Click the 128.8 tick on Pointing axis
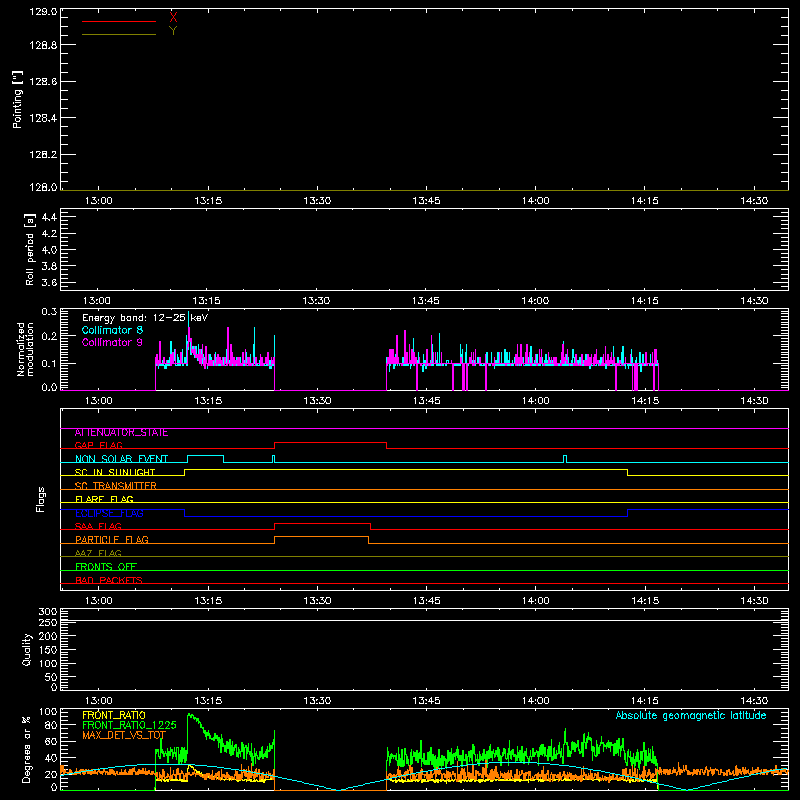 (43, 45)
